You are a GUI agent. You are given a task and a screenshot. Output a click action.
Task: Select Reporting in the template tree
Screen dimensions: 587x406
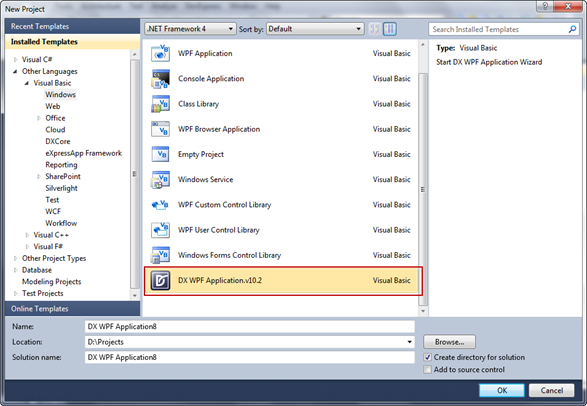click(x=61, y=165)
